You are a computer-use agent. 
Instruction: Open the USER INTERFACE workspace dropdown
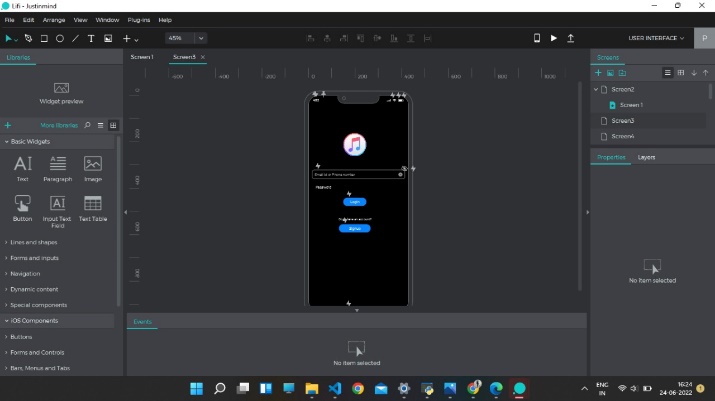(x=656, y=38)
